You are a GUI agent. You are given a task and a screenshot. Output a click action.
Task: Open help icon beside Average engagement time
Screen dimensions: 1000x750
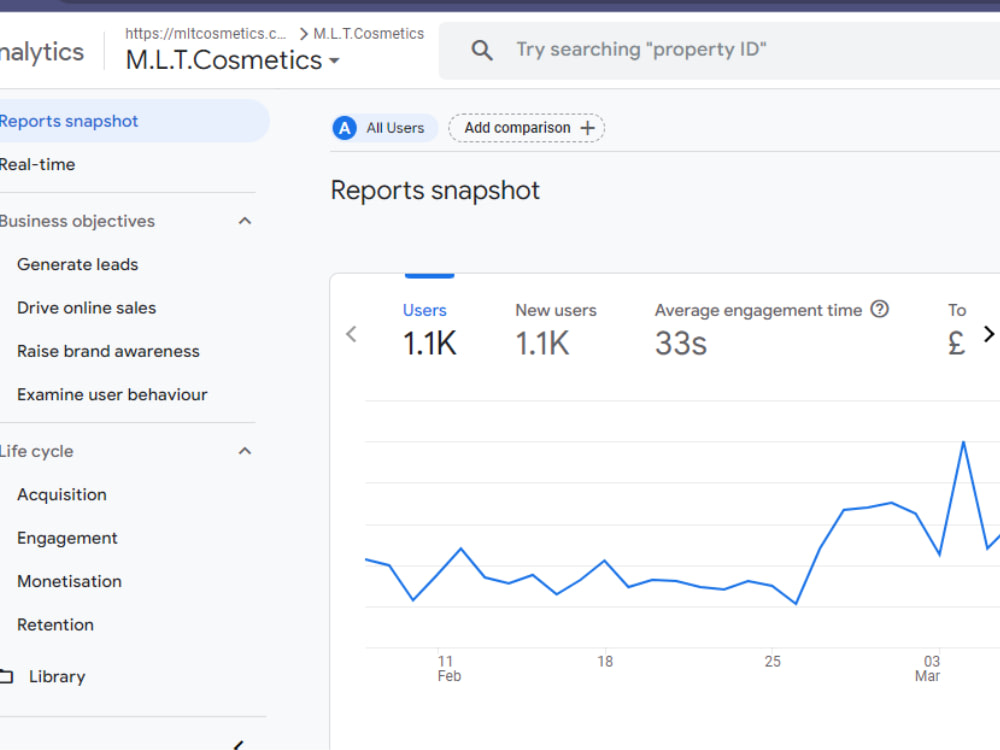(x=879, y=309)
